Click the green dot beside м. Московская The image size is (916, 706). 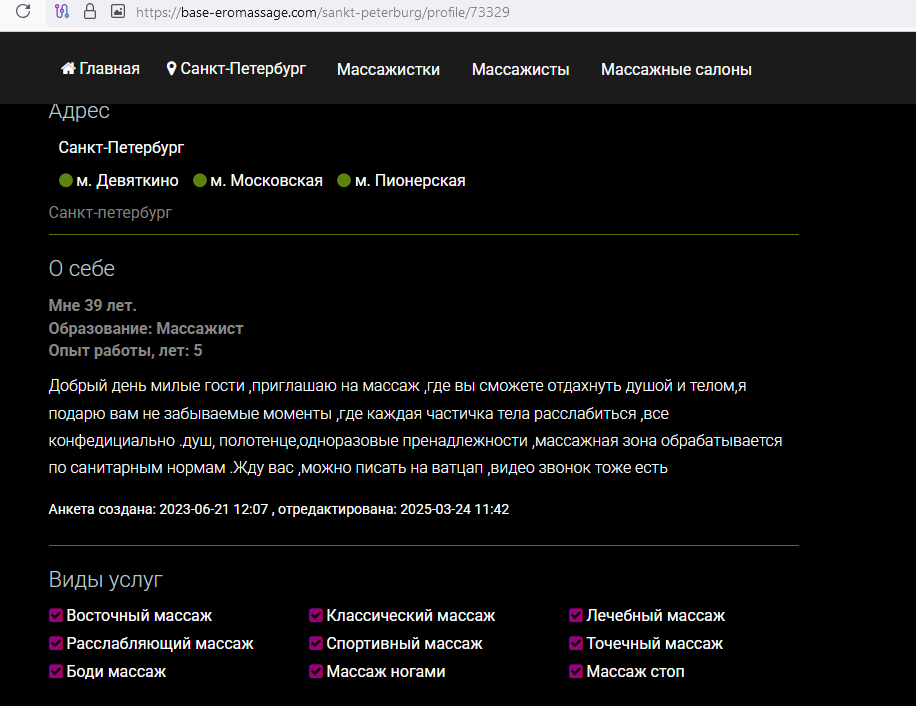(x=200, y=181)
